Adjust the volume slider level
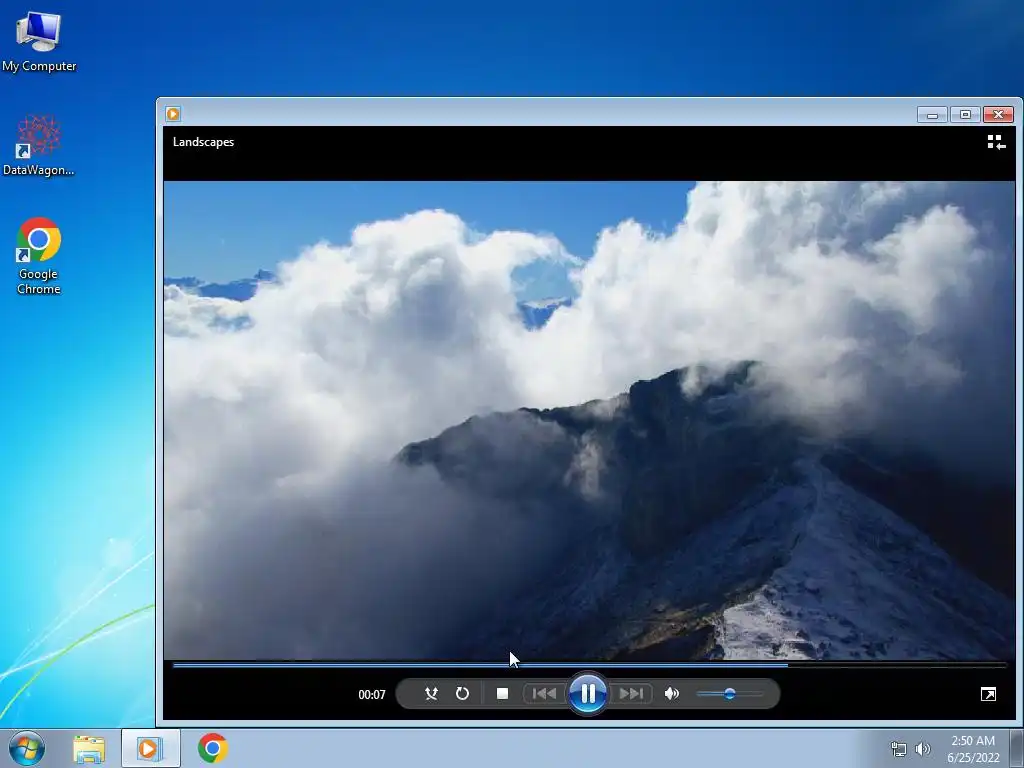The width and height of the screenshot is (1024, 768). (729, 694)
